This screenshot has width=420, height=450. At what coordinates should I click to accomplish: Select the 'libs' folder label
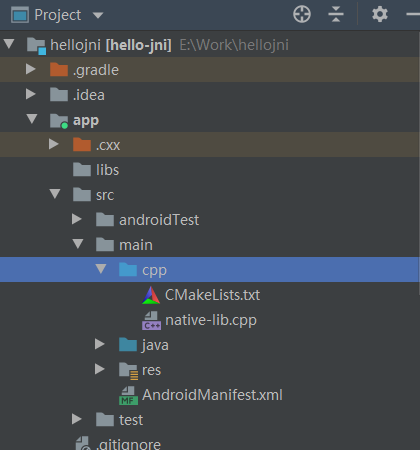pos(107,170)
